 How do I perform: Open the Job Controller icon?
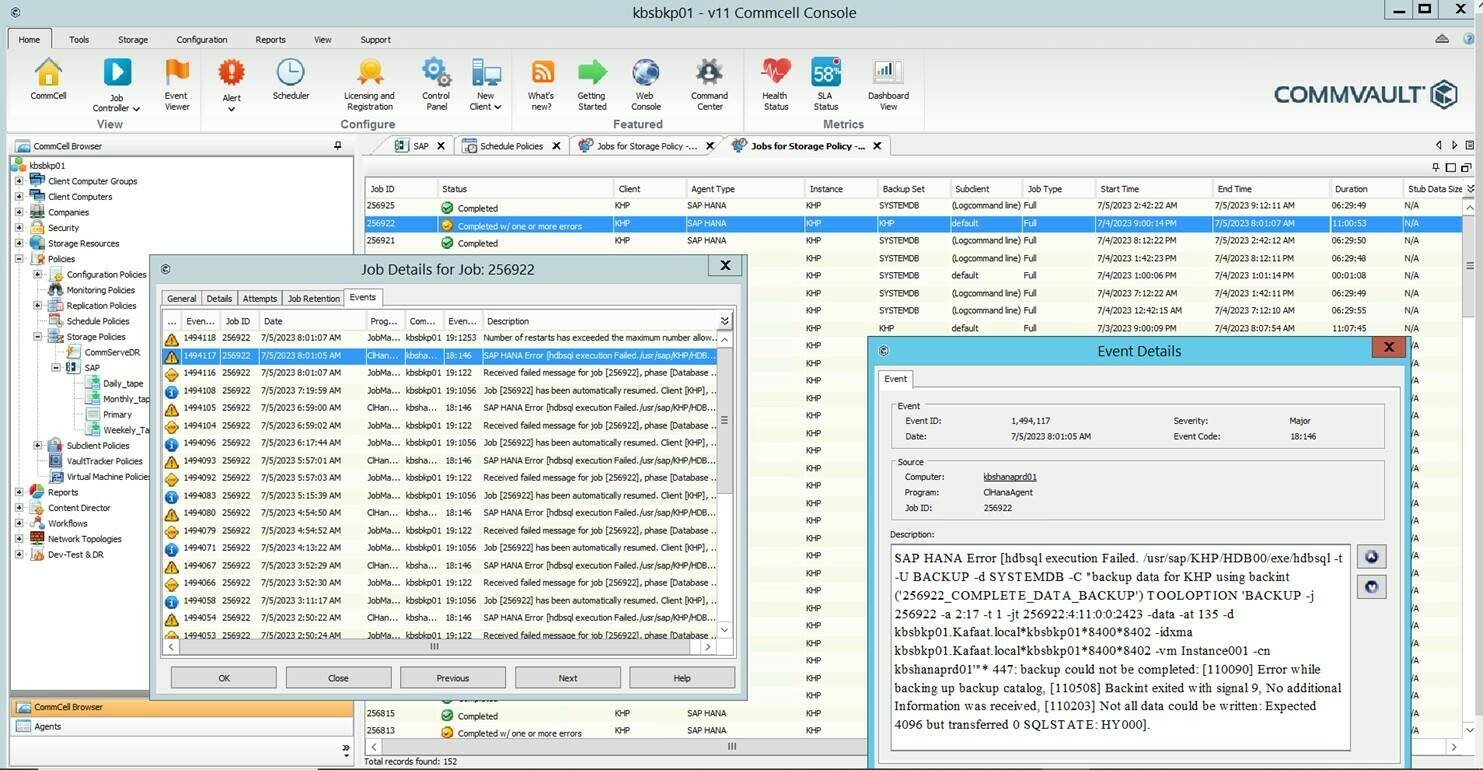coord(117,73)
